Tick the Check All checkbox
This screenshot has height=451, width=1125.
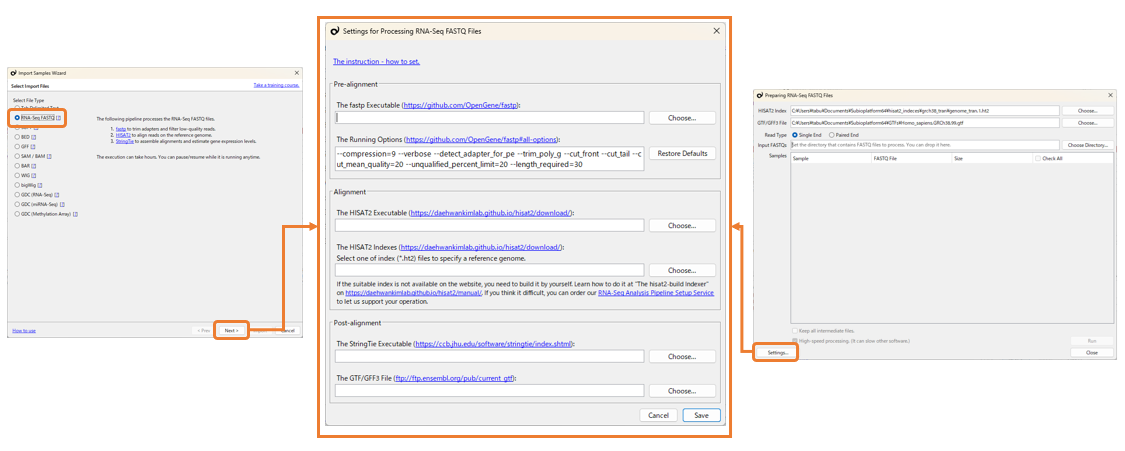(x=1038, y=158)
